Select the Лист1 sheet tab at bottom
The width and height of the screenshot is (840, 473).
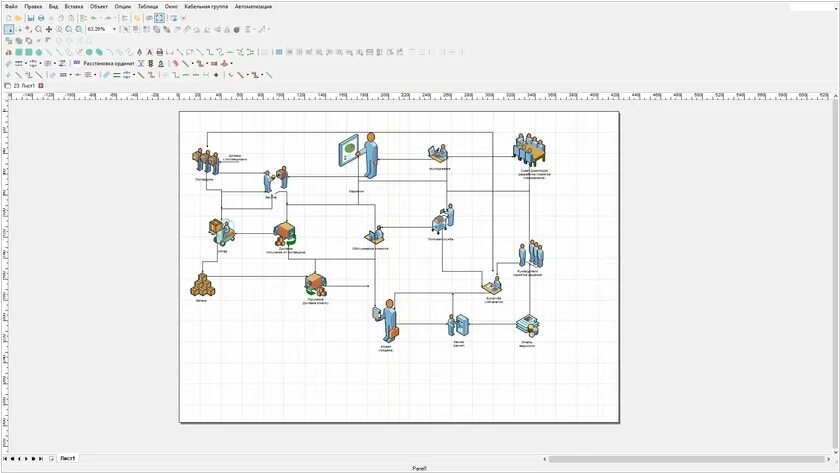(x=68, y=459)
